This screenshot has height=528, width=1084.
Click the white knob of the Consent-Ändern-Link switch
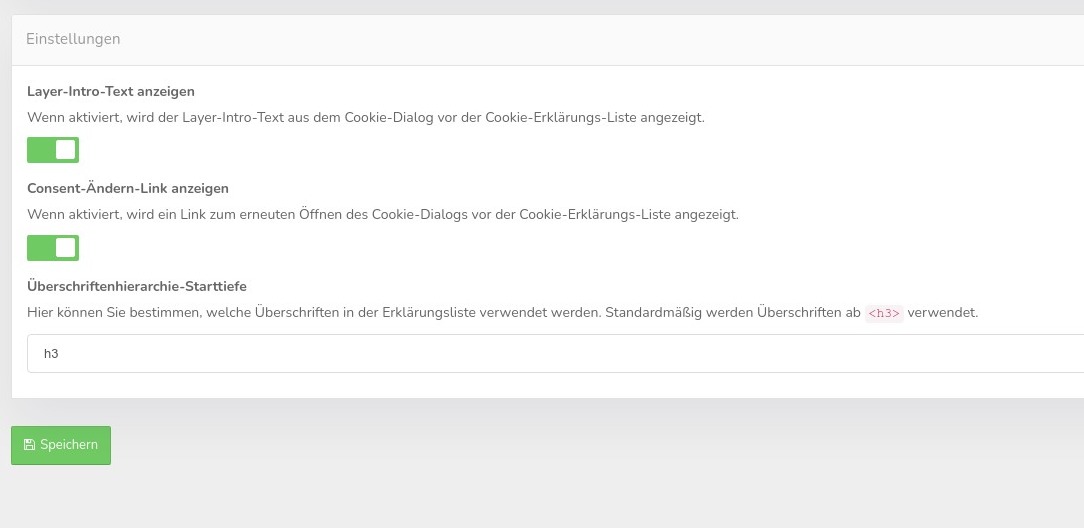[66, 248]
